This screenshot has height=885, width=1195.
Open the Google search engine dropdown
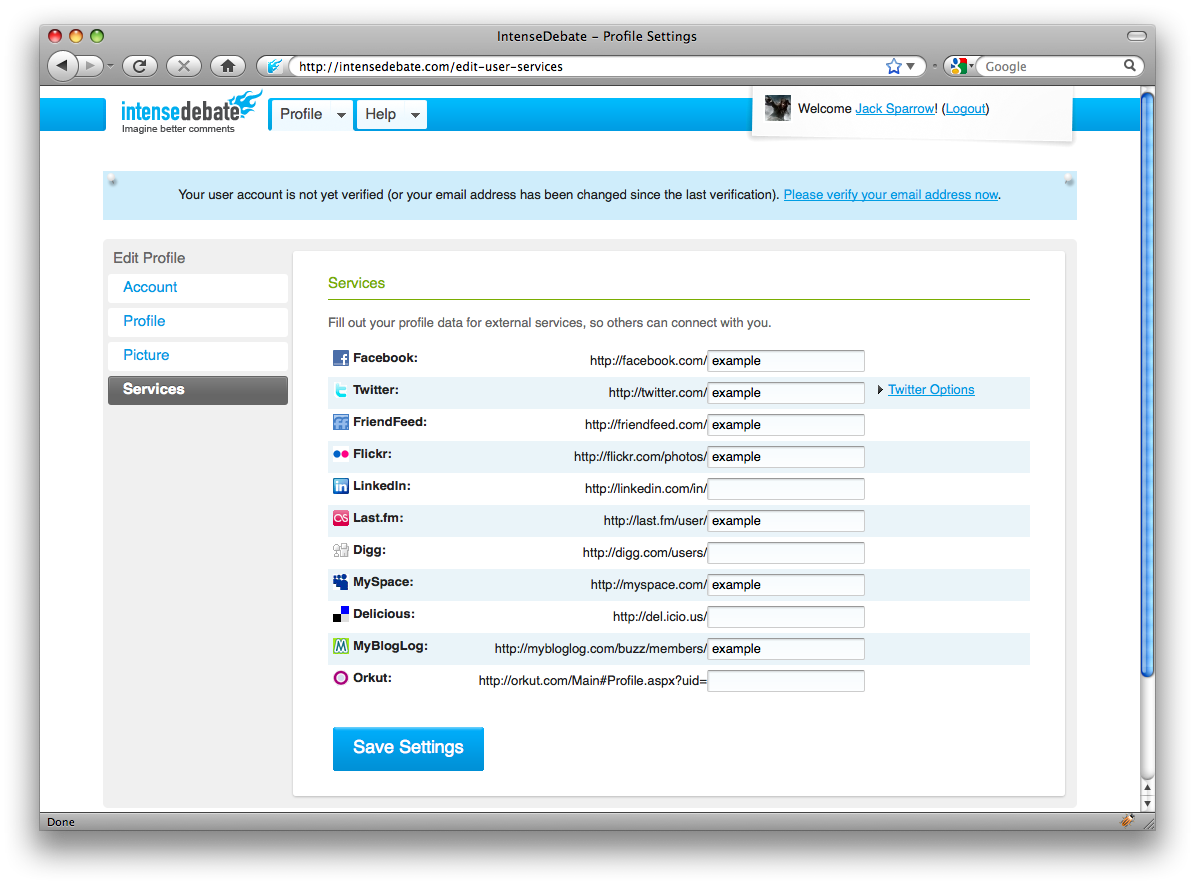click(960, 66)
